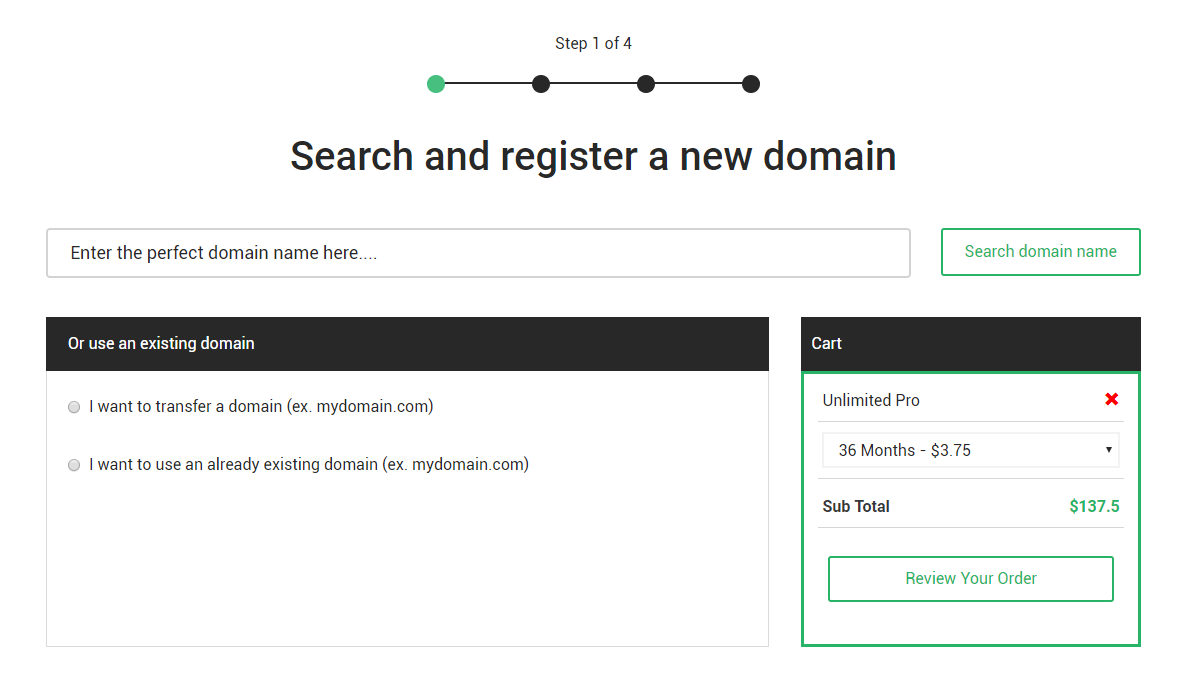Focus the domain name search field
Viewport: 1195px width, 683px height.
point(478,253)
